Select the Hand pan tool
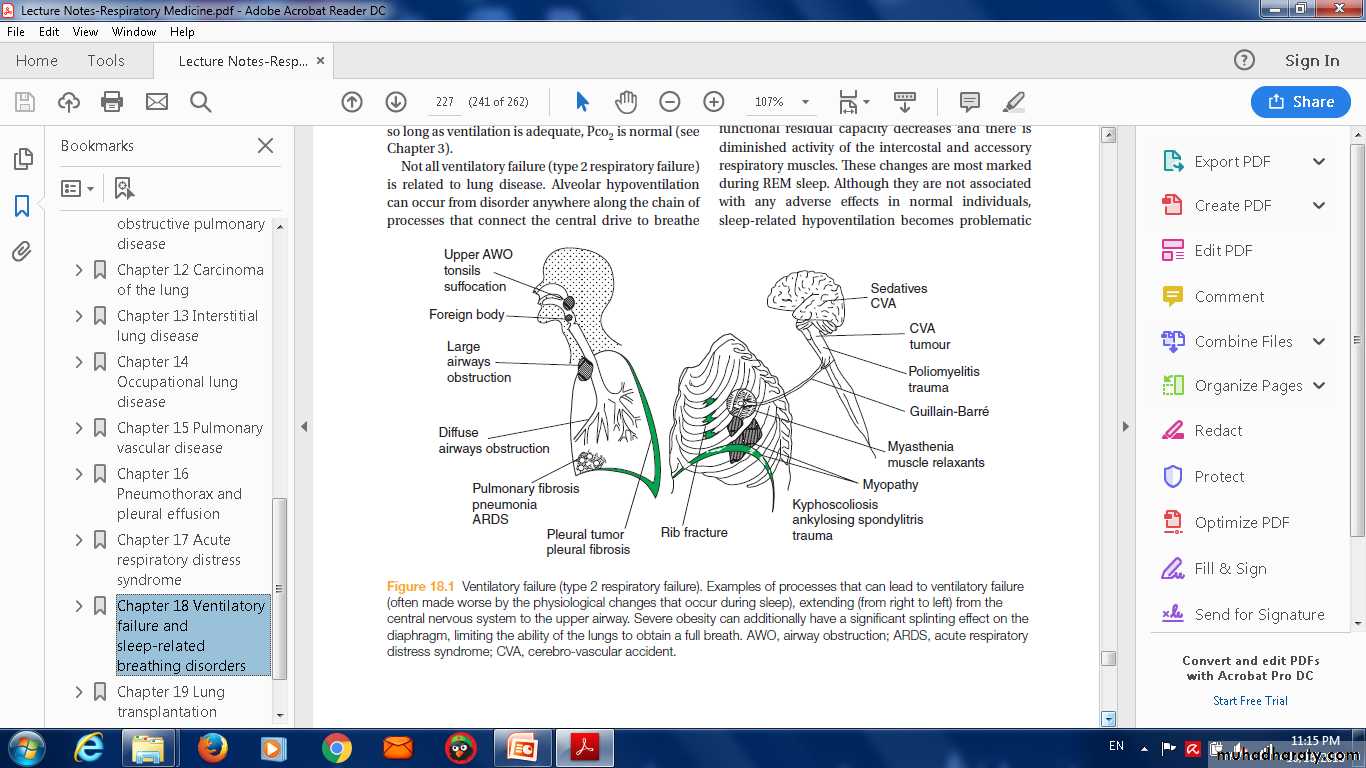 tap(626, 102)
